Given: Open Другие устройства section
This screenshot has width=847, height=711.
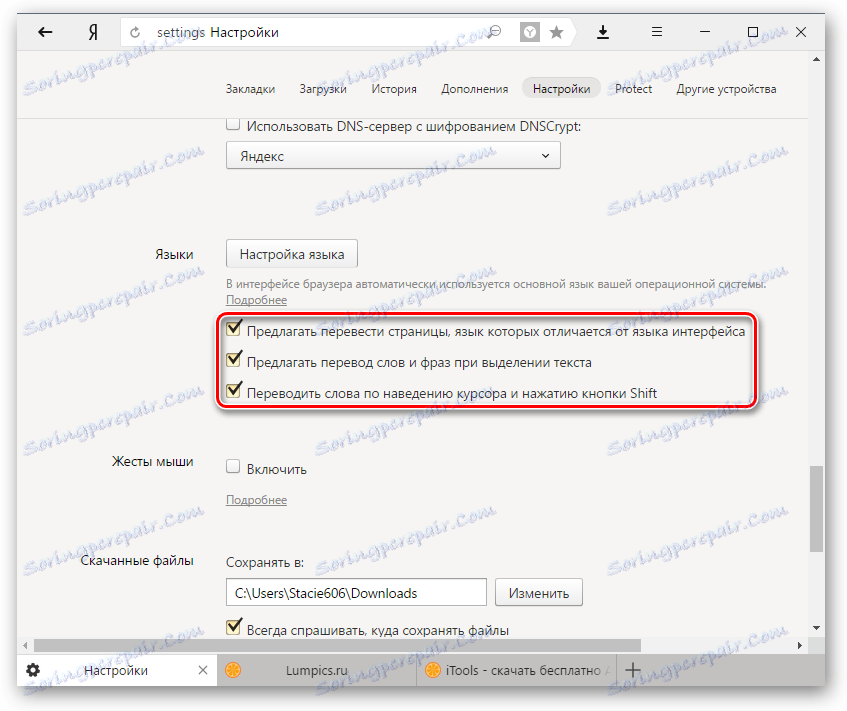Looking at the screenshot, I should [x=726, y=89].
